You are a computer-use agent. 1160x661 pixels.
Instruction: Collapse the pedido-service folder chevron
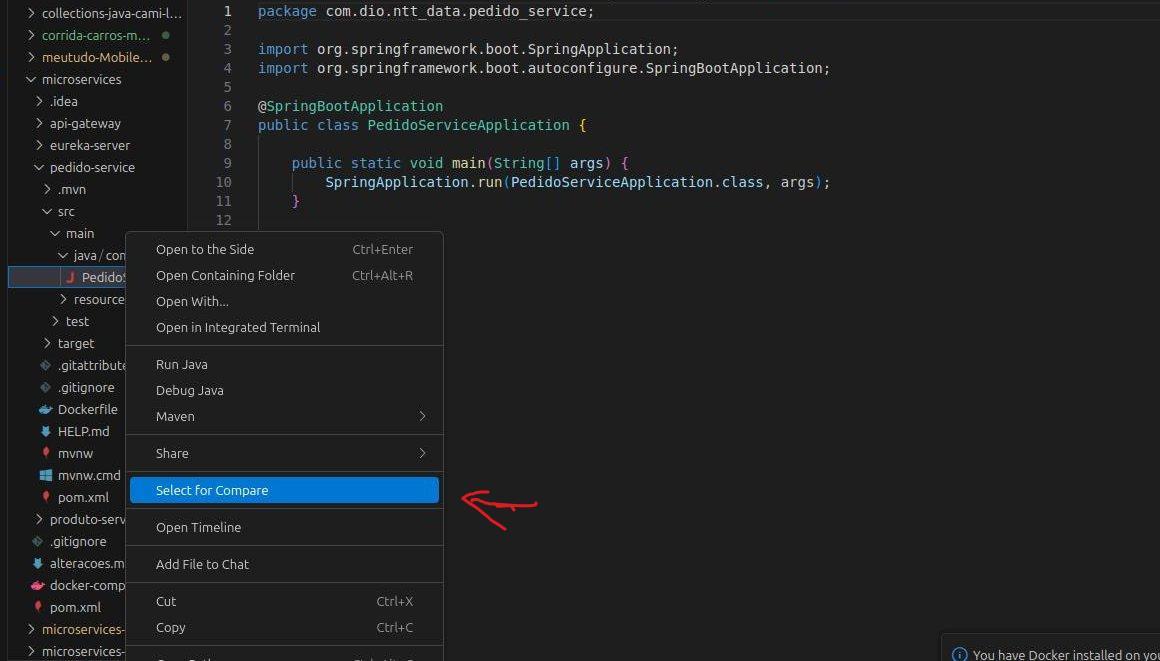click(x=39, y=167)
